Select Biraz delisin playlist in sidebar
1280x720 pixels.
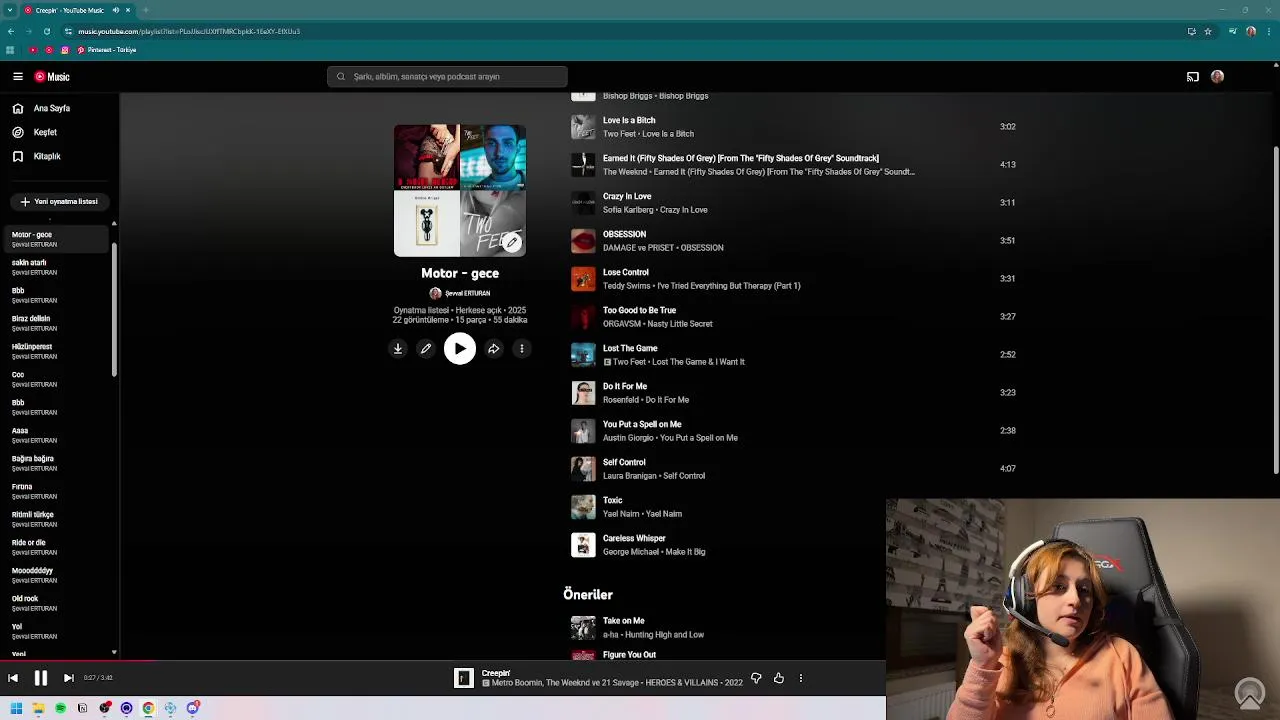[x=58, y=323]
